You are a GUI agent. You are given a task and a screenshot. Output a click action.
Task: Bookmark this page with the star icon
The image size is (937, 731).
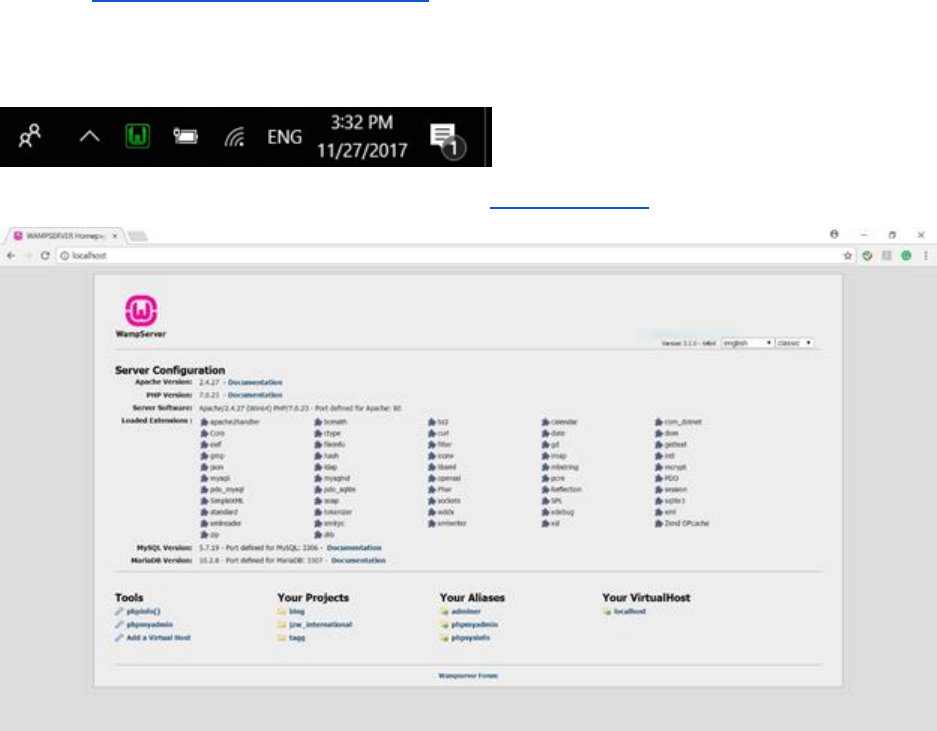(x=847, y=256)
